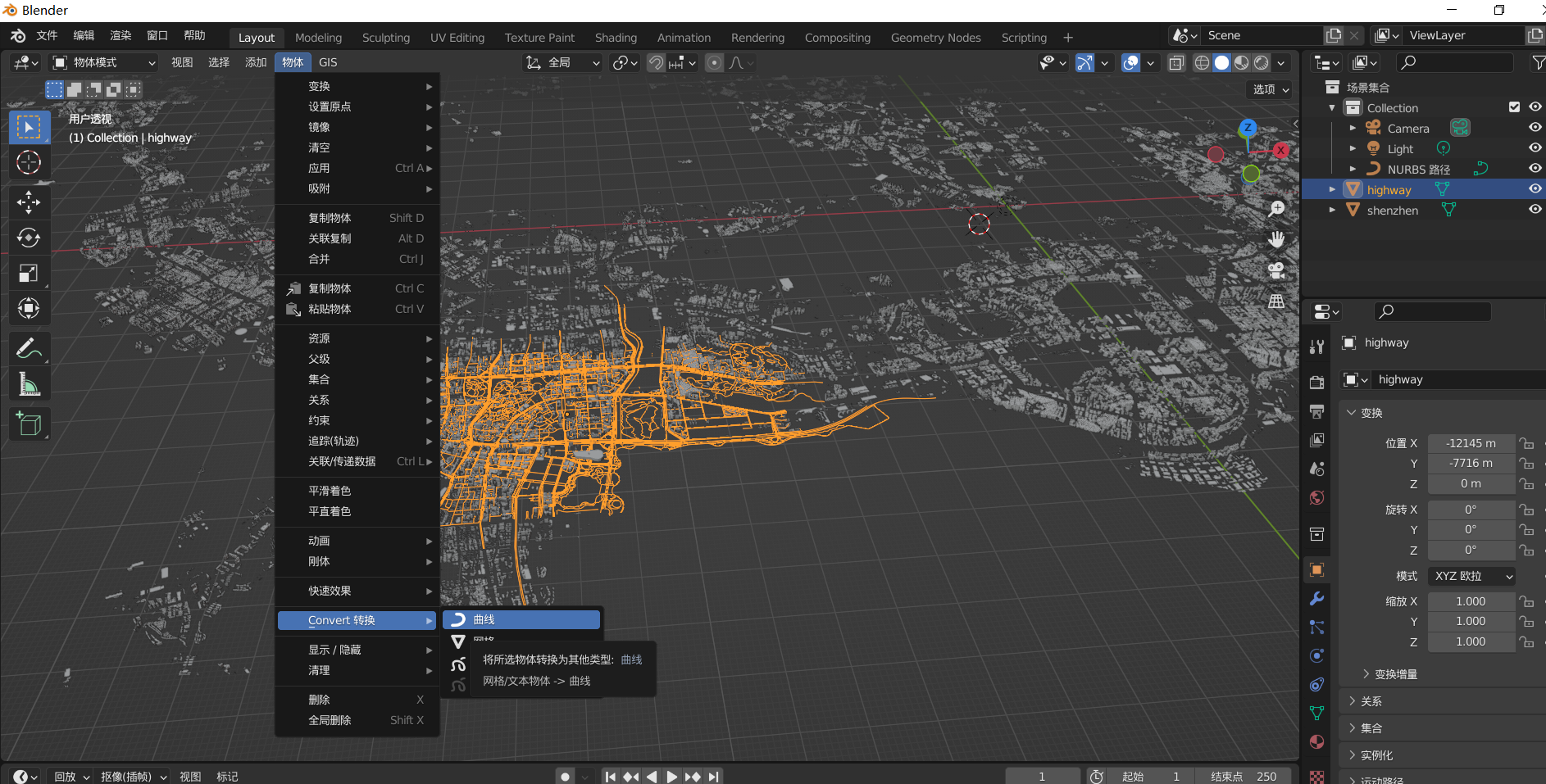Open the XYZ 欧拉 rotation mode dropdown

point(1471,576)
